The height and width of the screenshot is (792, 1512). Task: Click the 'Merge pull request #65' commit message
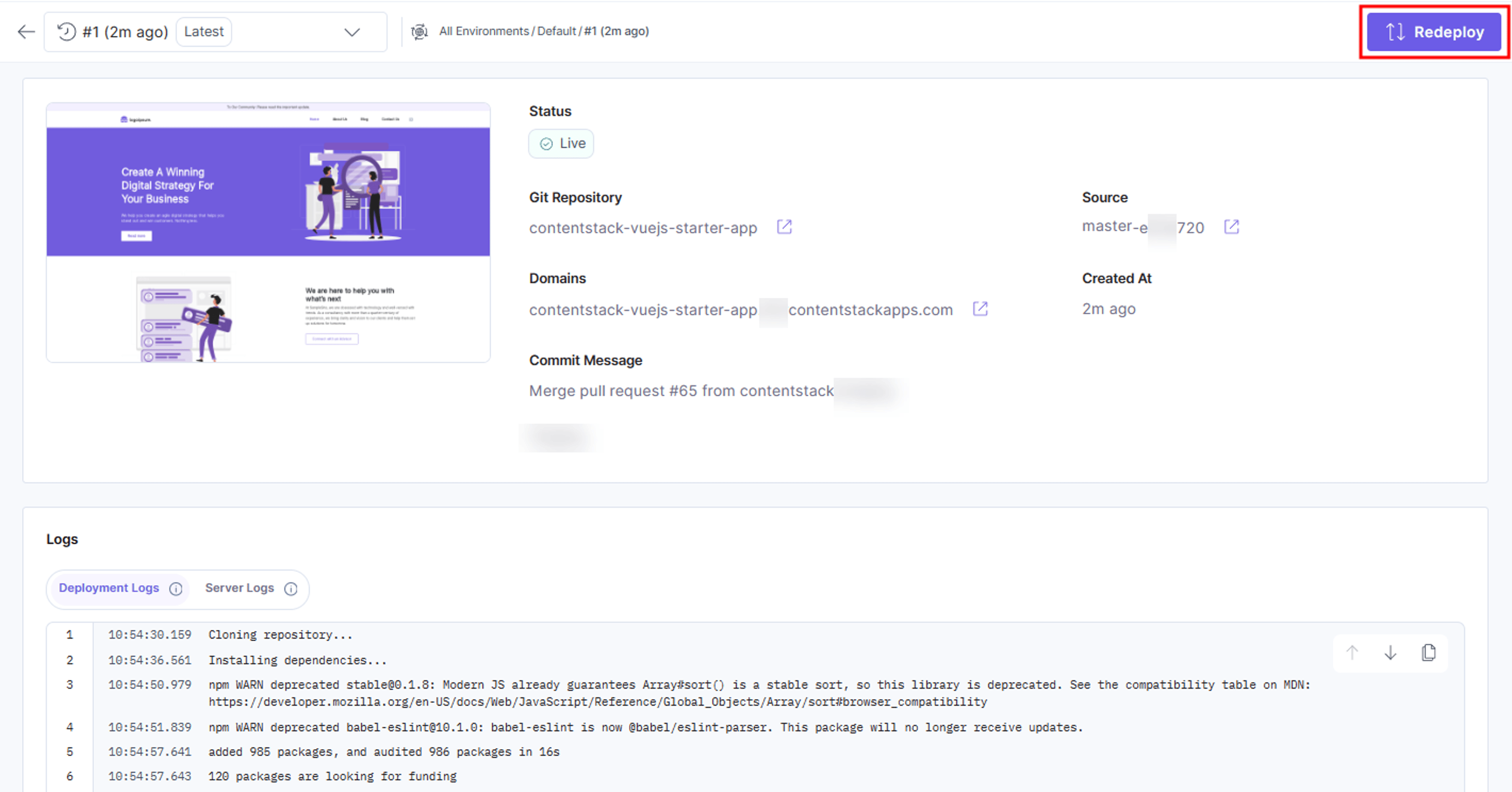click(681, 391)
